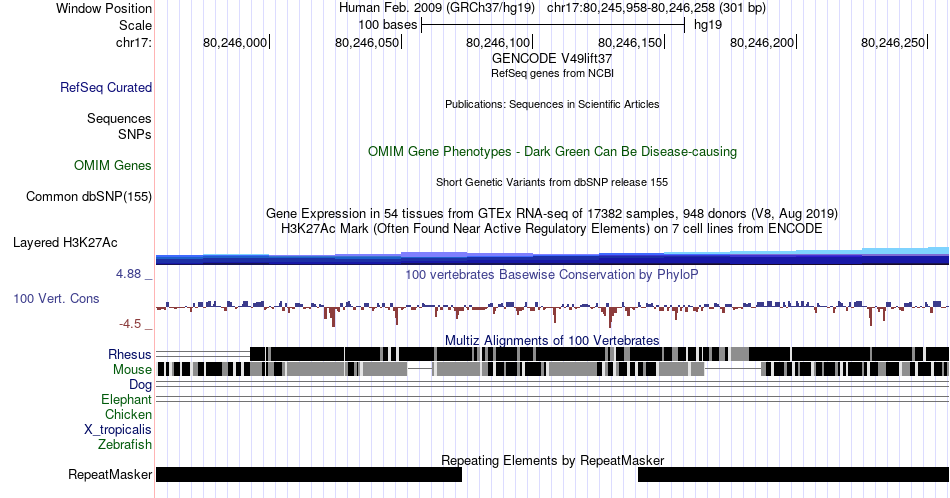
Task: Select the Chicken alignment label
Action: pyautogui.click(x=128, y=414)
